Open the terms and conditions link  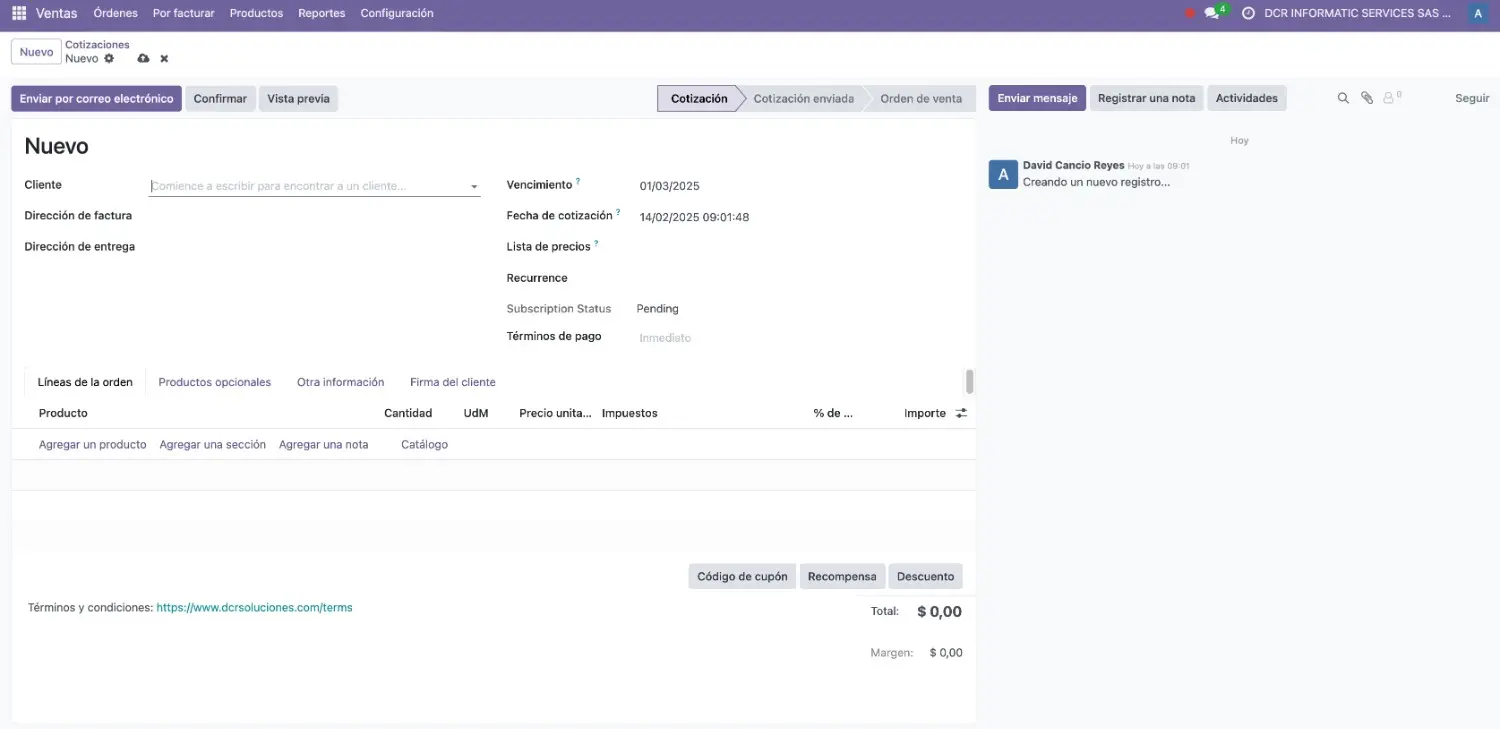254,607
